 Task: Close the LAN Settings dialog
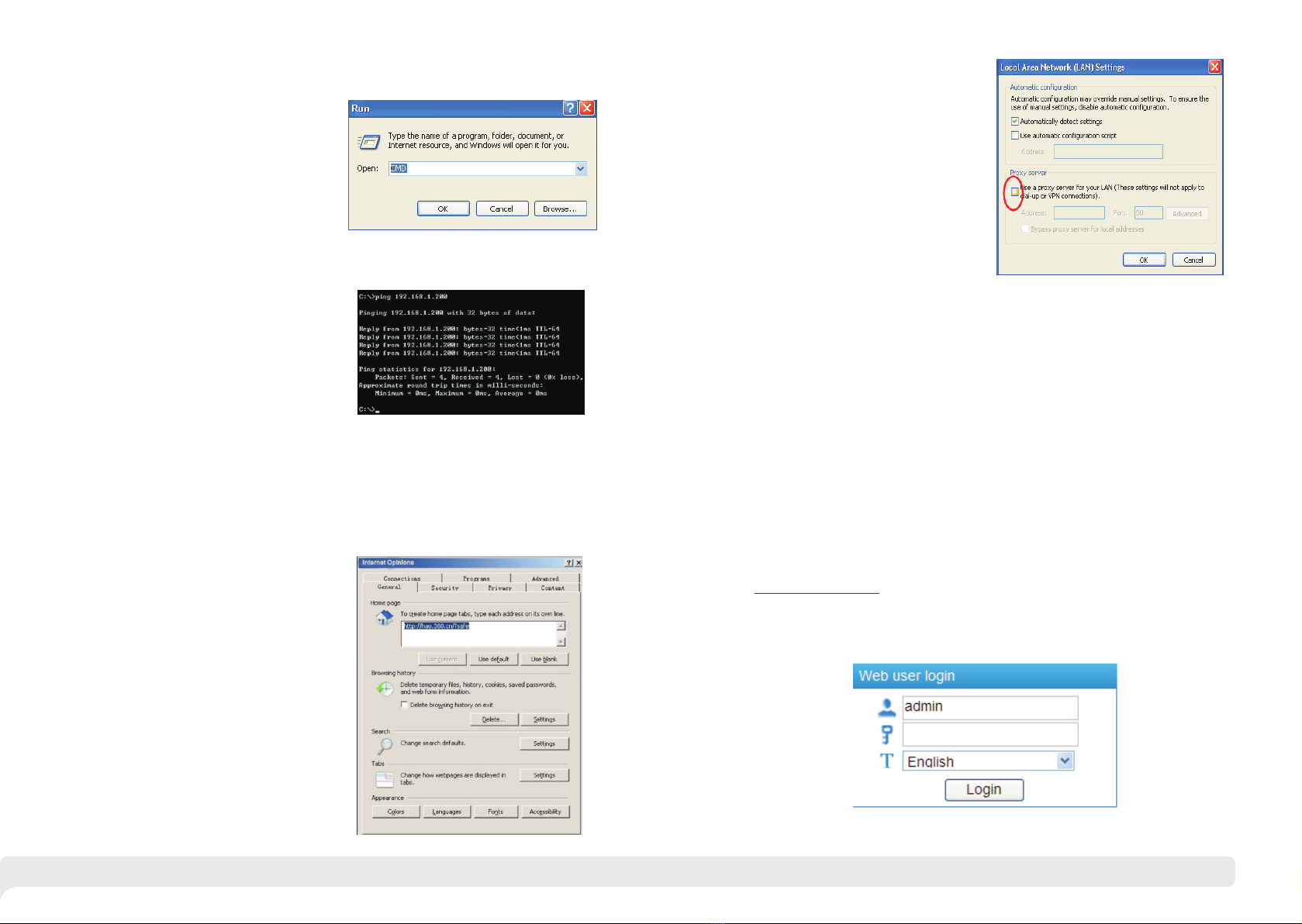tap(1215, 67)
